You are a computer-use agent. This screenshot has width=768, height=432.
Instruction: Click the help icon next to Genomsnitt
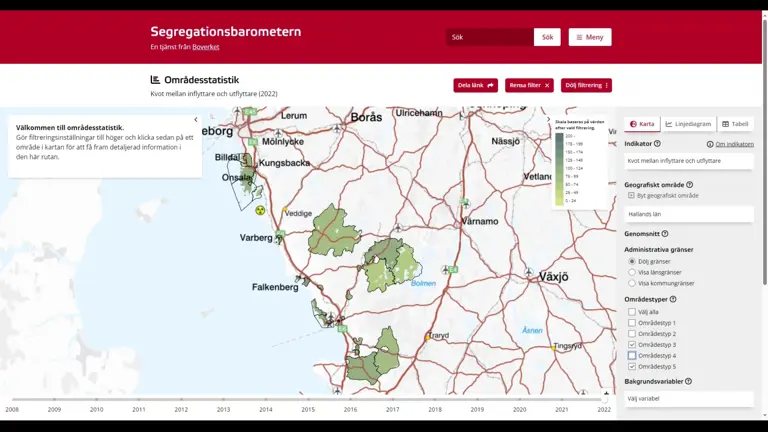[x=665, y=234]
